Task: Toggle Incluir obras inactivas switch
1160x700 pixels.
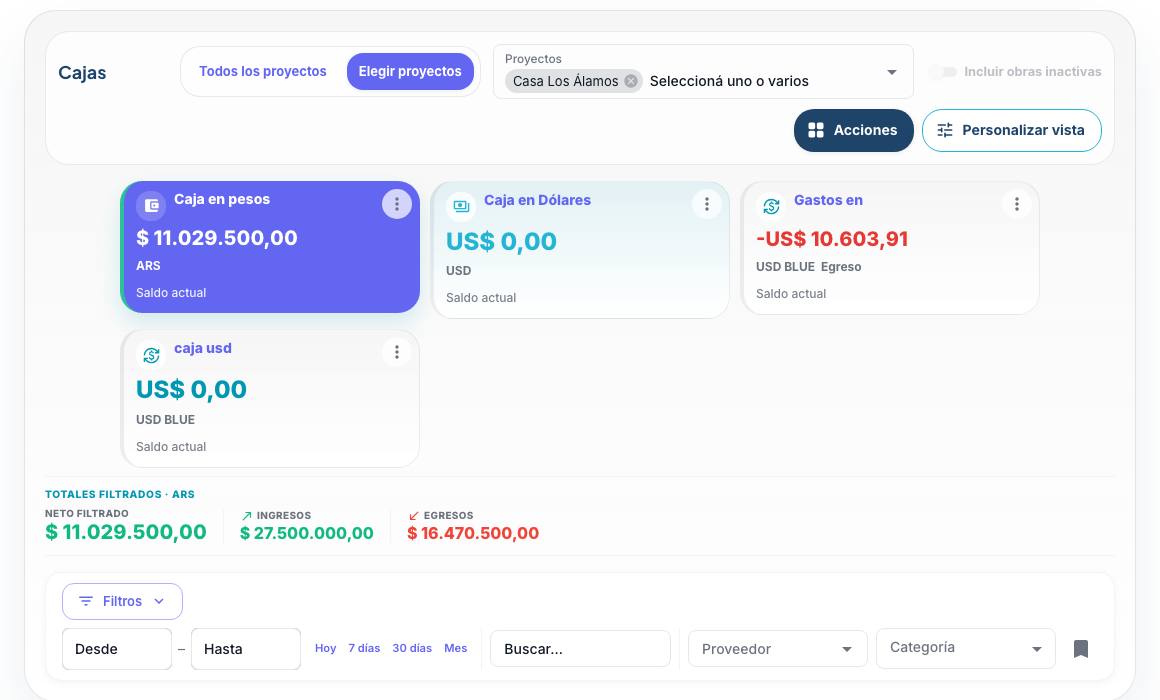Action: pyautogui.click(x=943, y=72)
